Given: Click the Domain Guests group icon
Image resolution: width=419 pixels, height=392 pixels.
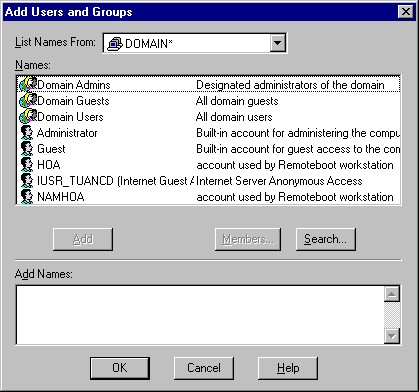Looking at the screenshot, I should 28,101.
